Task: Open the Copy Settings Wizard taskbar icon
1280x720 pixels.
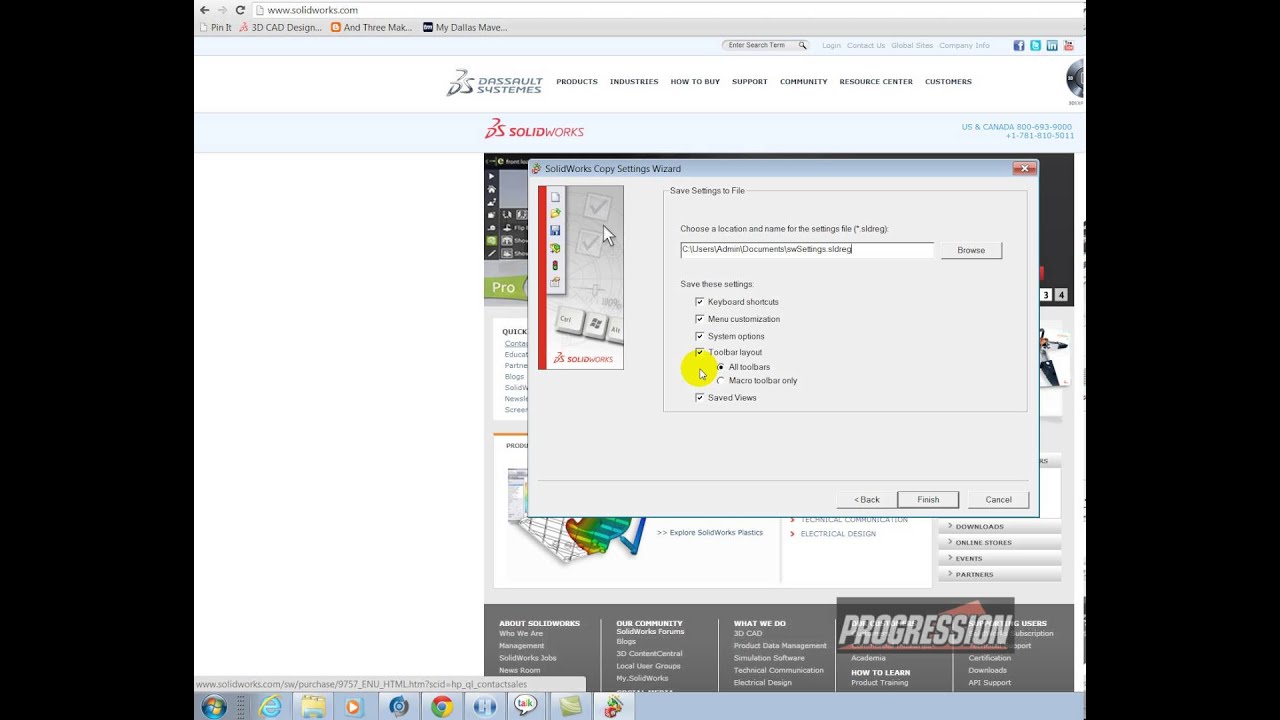Action: [x=613, y=706]
